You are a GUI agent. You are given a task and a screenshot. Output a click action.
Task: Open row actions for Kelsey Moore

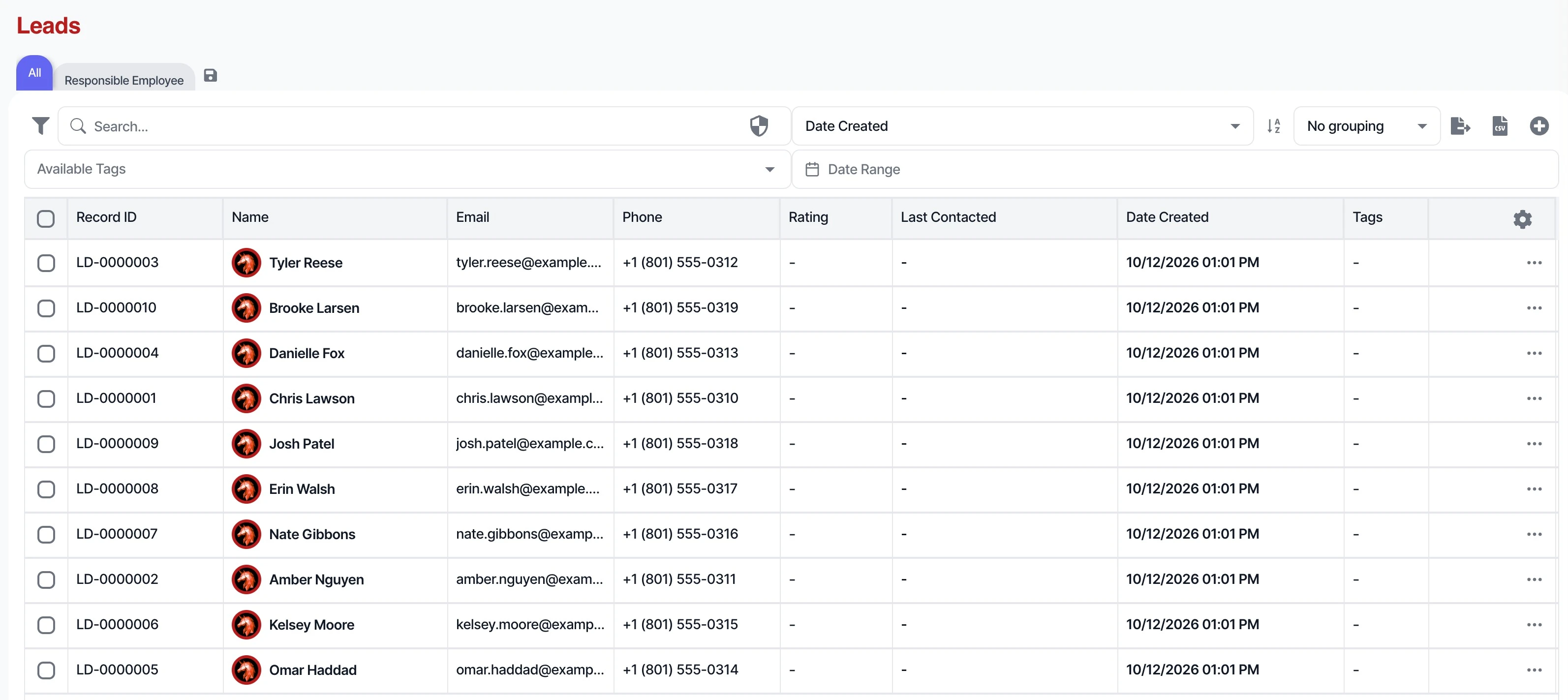[x=1534, y=625]
